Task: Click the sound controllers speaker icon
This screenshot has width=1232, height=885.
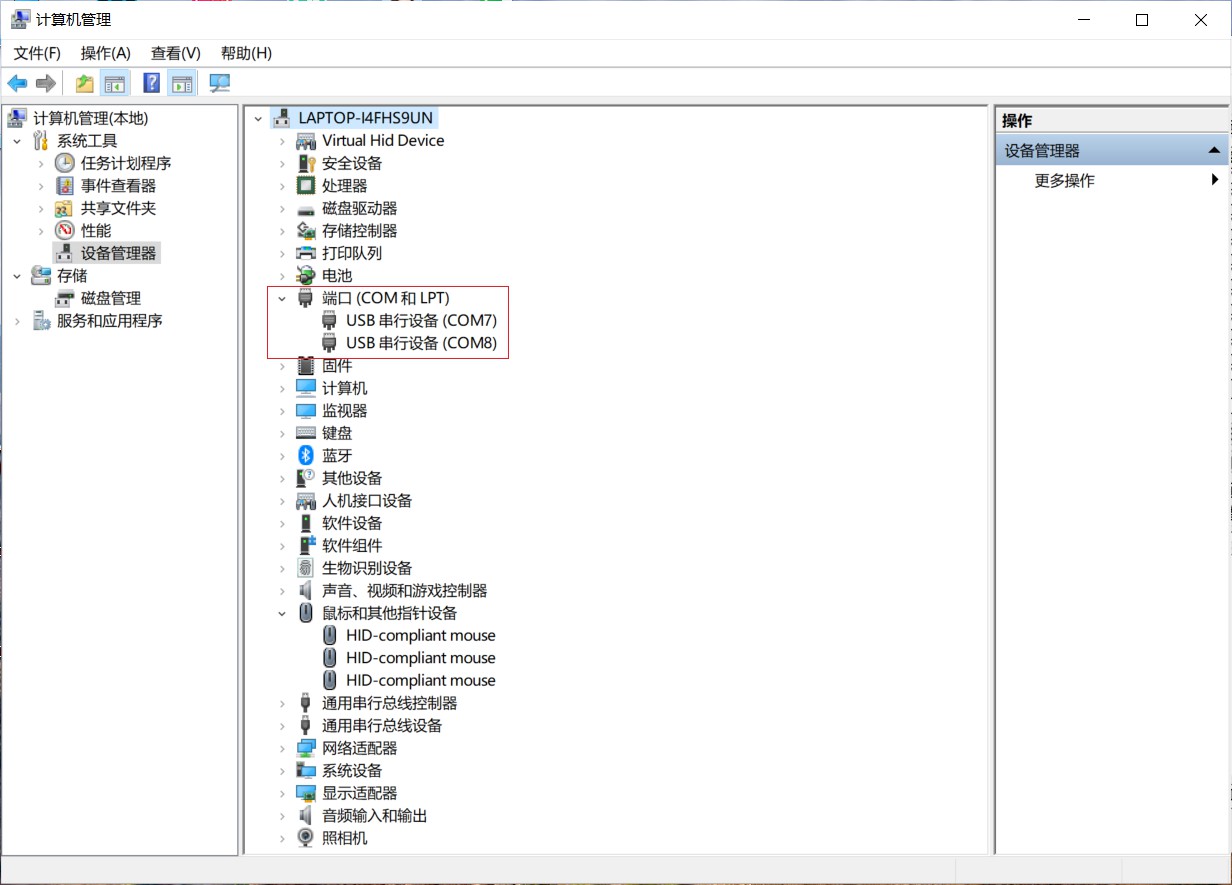Action: [x=306, y=591]
